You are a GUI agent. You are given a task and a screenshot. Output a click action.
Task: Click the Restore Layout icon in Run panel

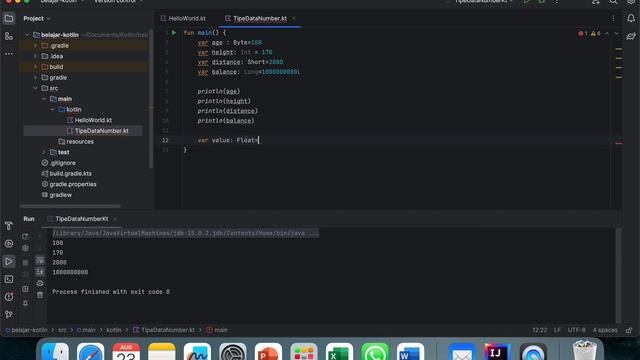coord(25,289)
